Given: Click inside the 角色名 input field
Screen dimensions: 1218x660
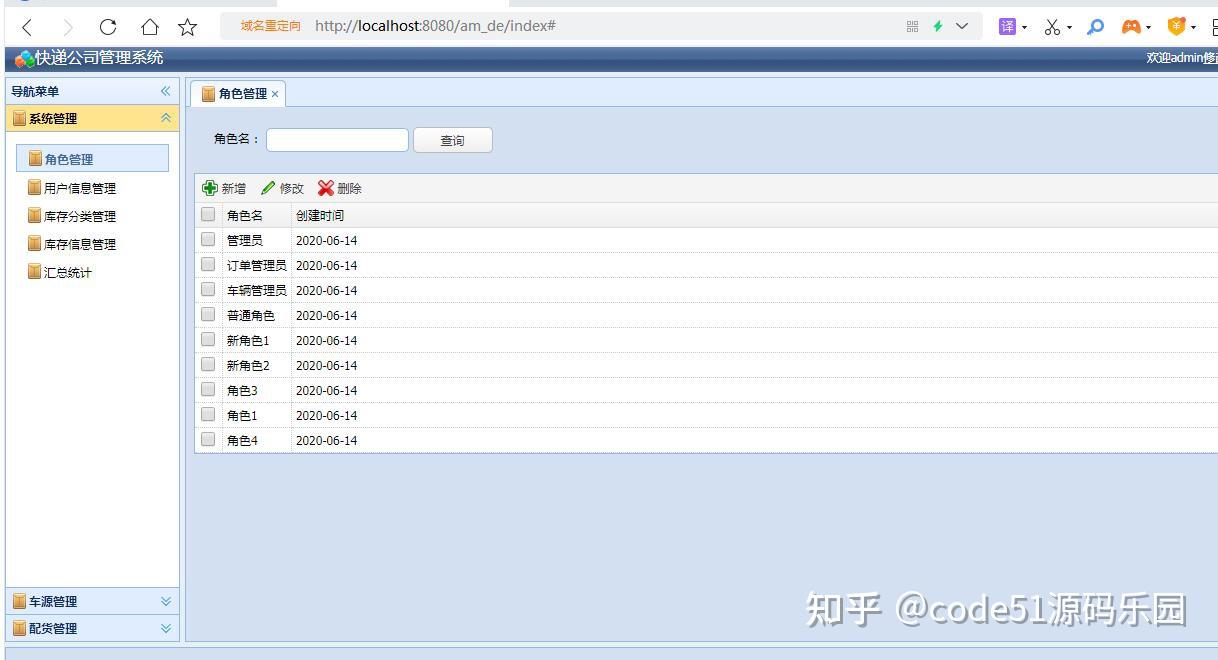Looking at the screenshot, I should click(336, 140).
